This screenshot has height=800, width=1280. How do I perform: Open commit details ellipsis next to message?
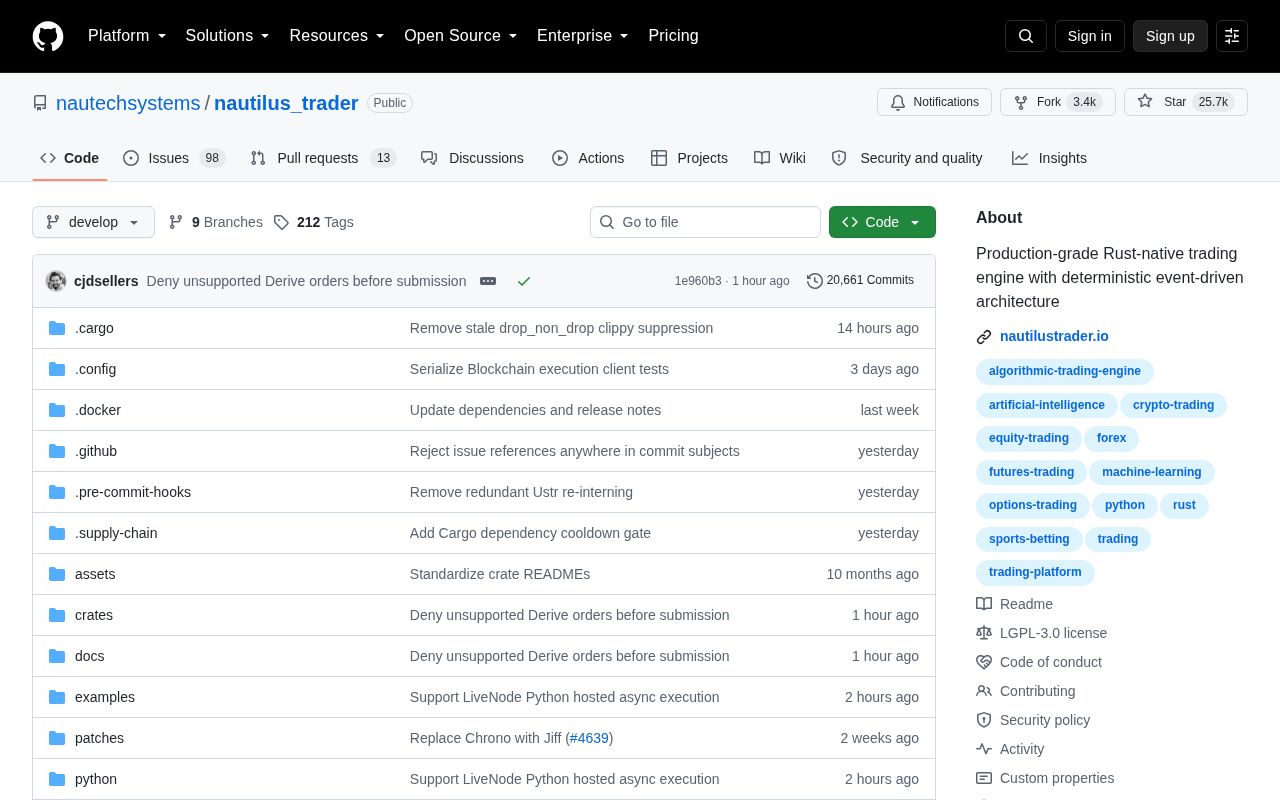click(x=488, y=281)
